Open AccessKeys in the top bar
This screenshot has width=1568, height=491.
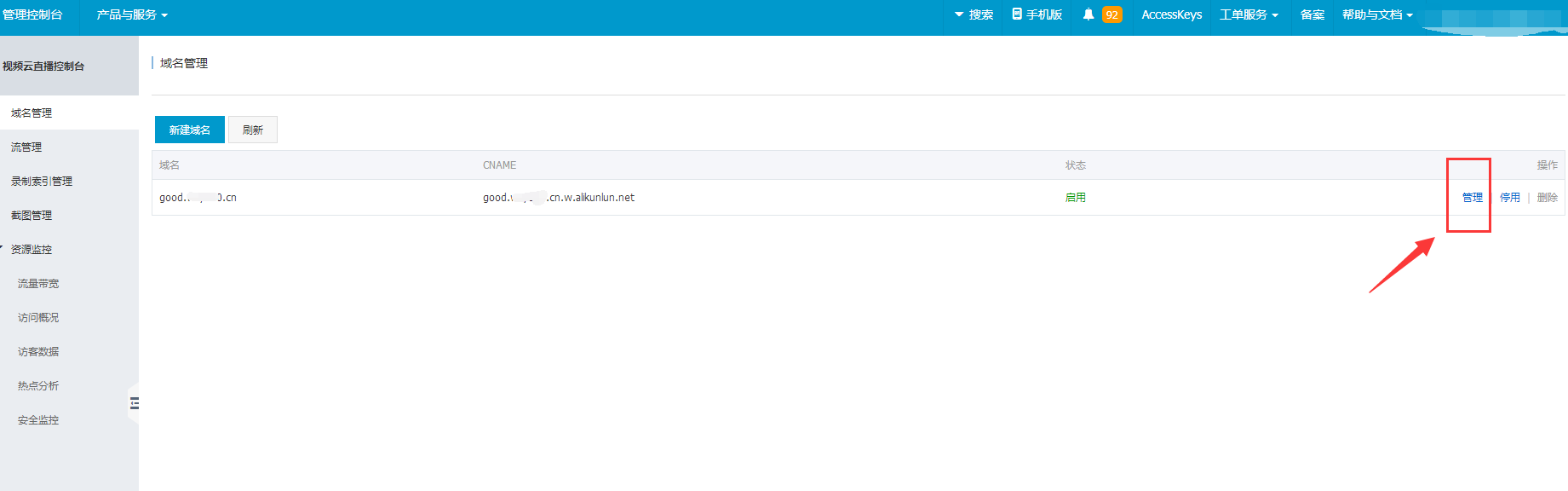pos(1171,14)
